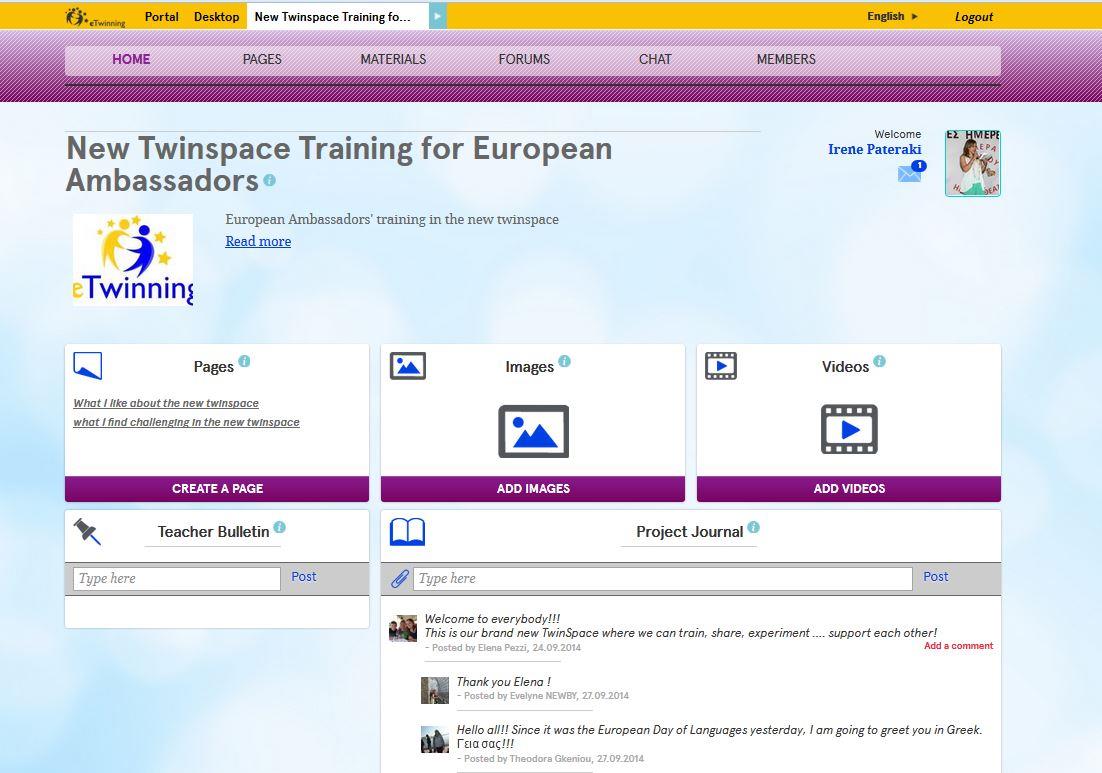Click the Pages section icon
1102x773 pixels.
coord(88,365)
